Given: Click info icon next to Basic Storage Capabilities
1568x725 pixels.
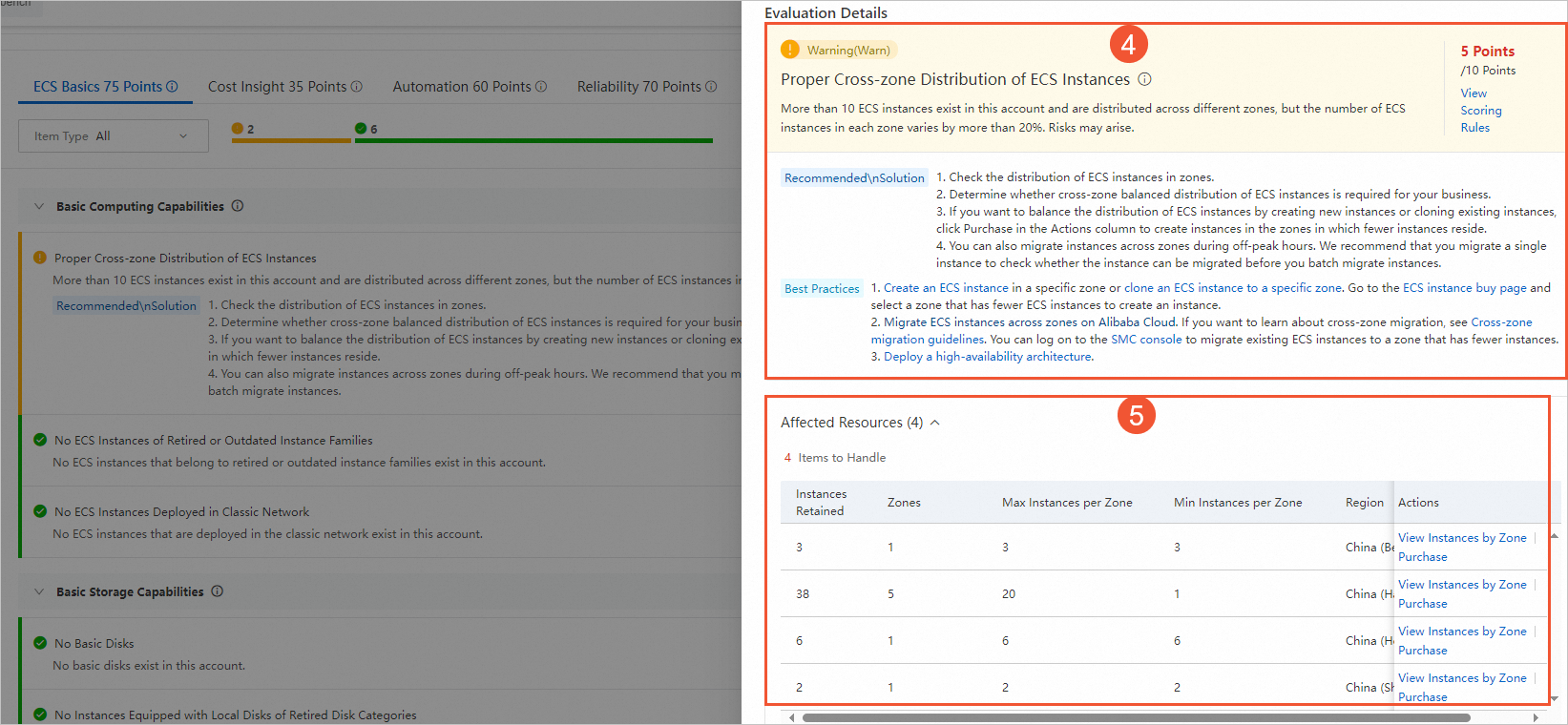Looking at the screenshot, I should pos(218,591).
